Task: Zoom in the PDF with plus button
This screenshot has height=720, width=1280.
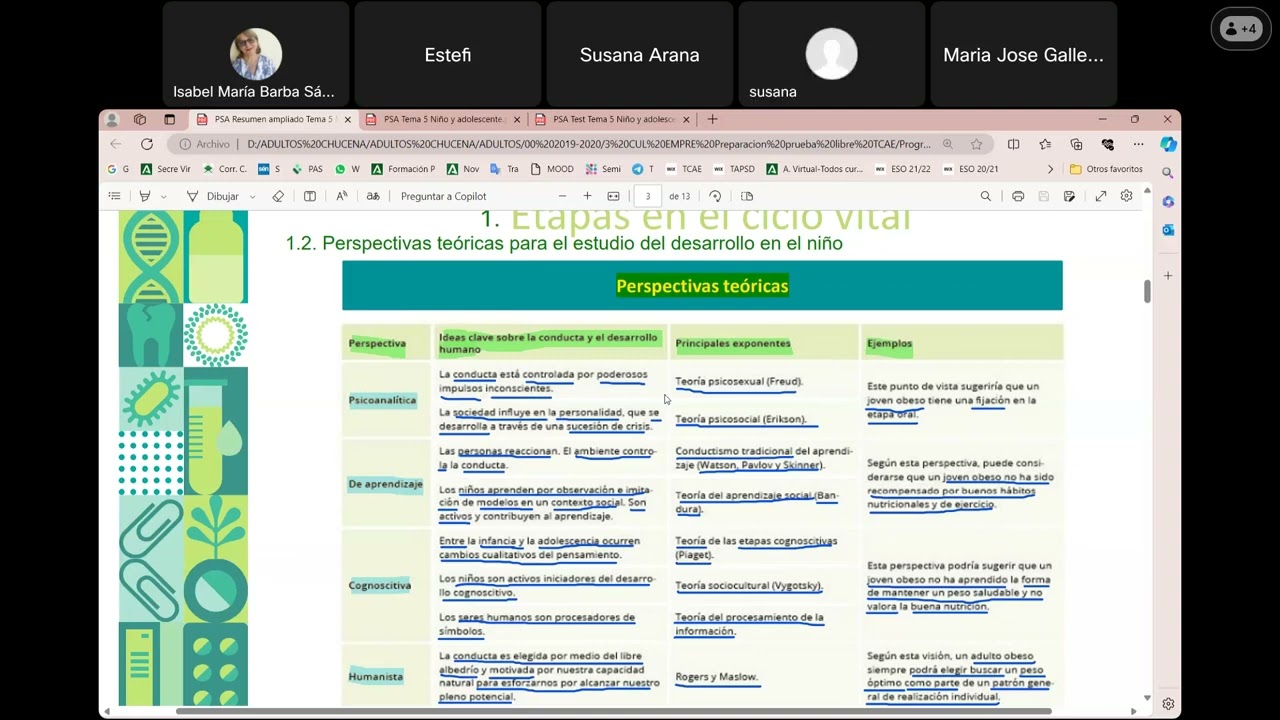Action: pyautogui.click(x=587, y=196)
